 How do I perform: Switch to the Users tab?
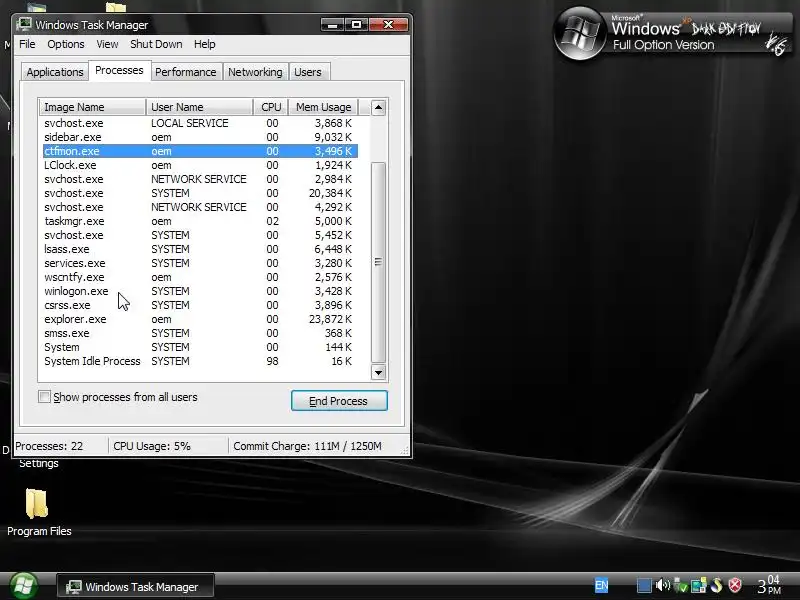pos(308,72)
